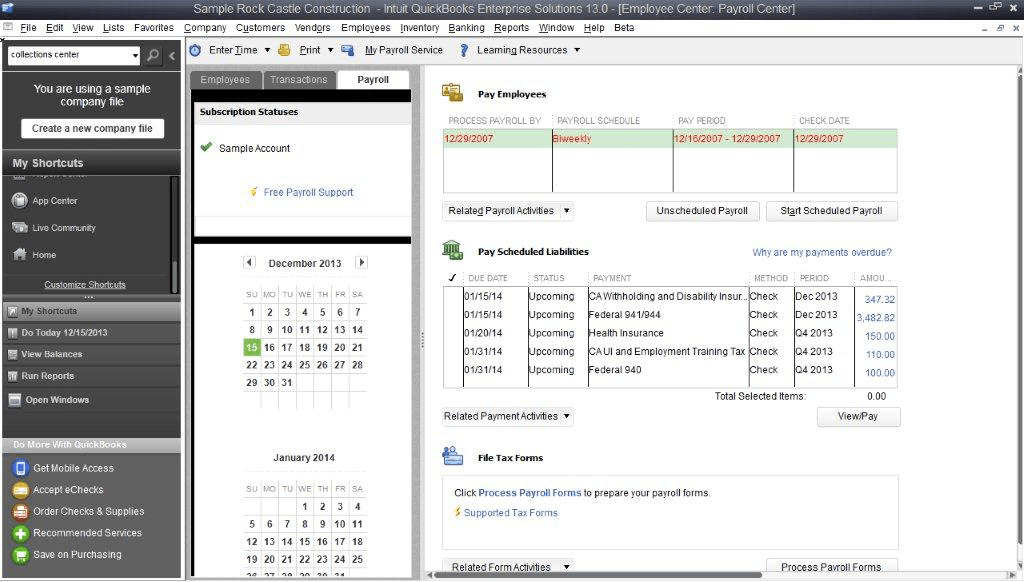The width and height of the screenshot is (1024, 582).
Task: Check the Federal 941/944 liability row checkbox
Action: (x=453, y=315)
